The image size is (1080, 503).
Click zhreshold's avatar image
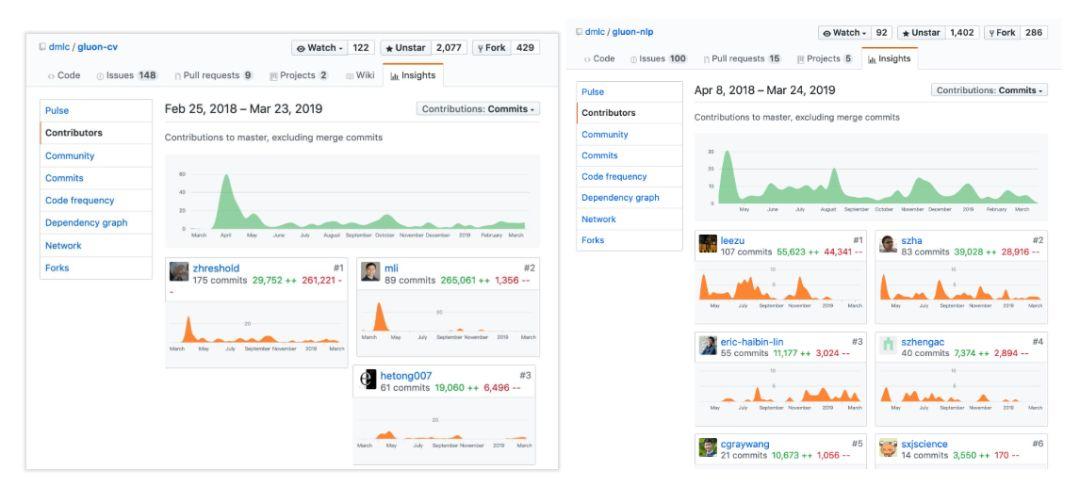(x=179, y=271)
